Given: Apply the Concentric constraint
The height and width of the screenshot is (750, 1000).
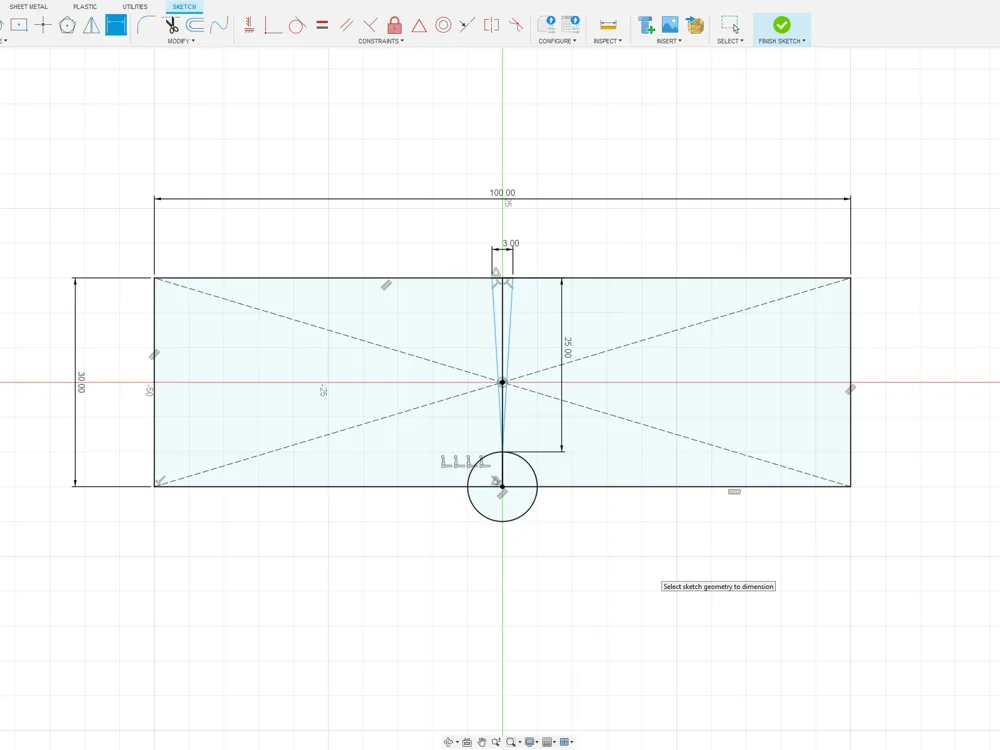Looking at the screenshot, I should (x=443, y=25).
